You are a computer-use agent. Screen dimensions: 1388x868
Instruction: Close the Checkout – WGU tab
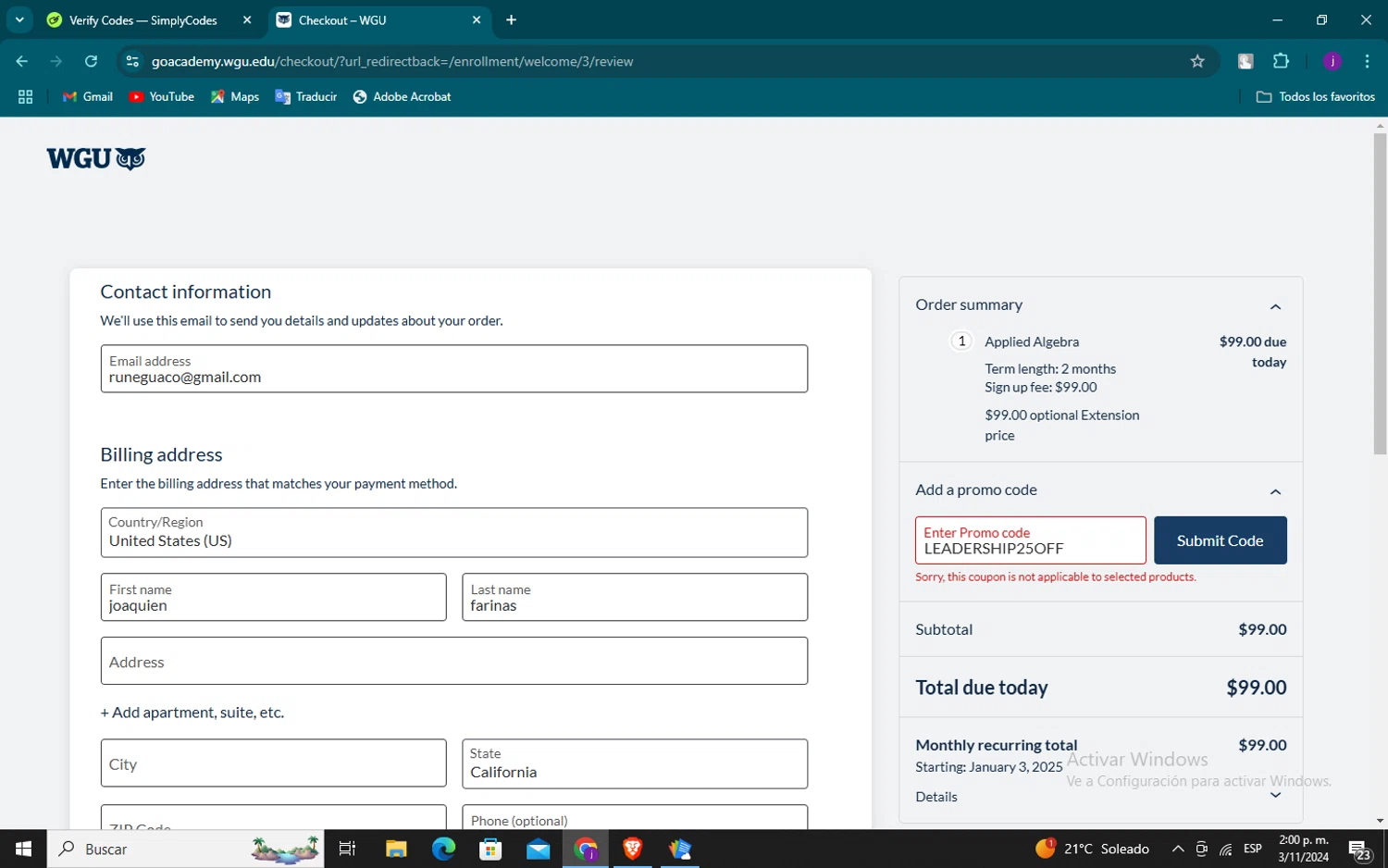click(x=477, y=19)
